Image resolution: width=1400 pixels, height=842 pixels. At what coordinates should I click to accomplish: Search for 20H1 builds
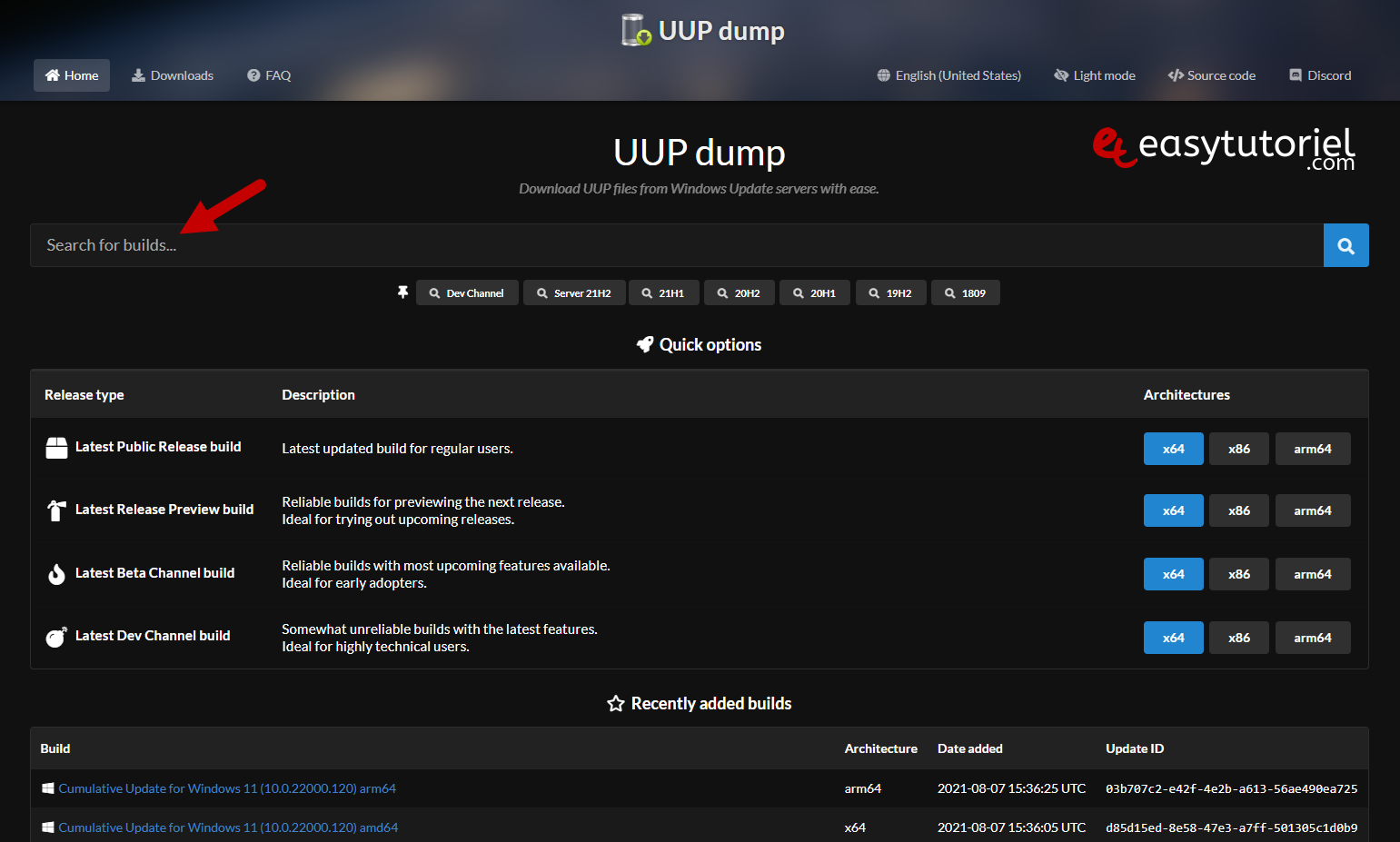[815, 292]
